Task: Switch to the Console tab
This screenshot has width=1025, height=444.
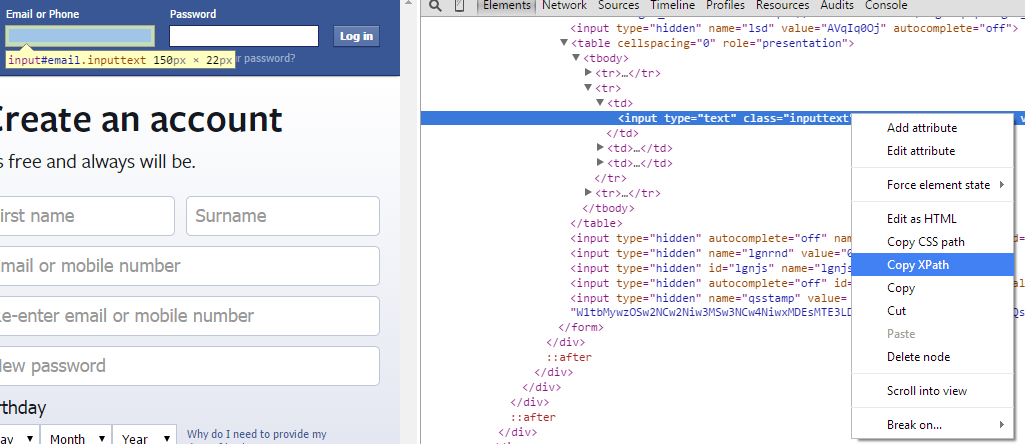Action: click(886, 5)
